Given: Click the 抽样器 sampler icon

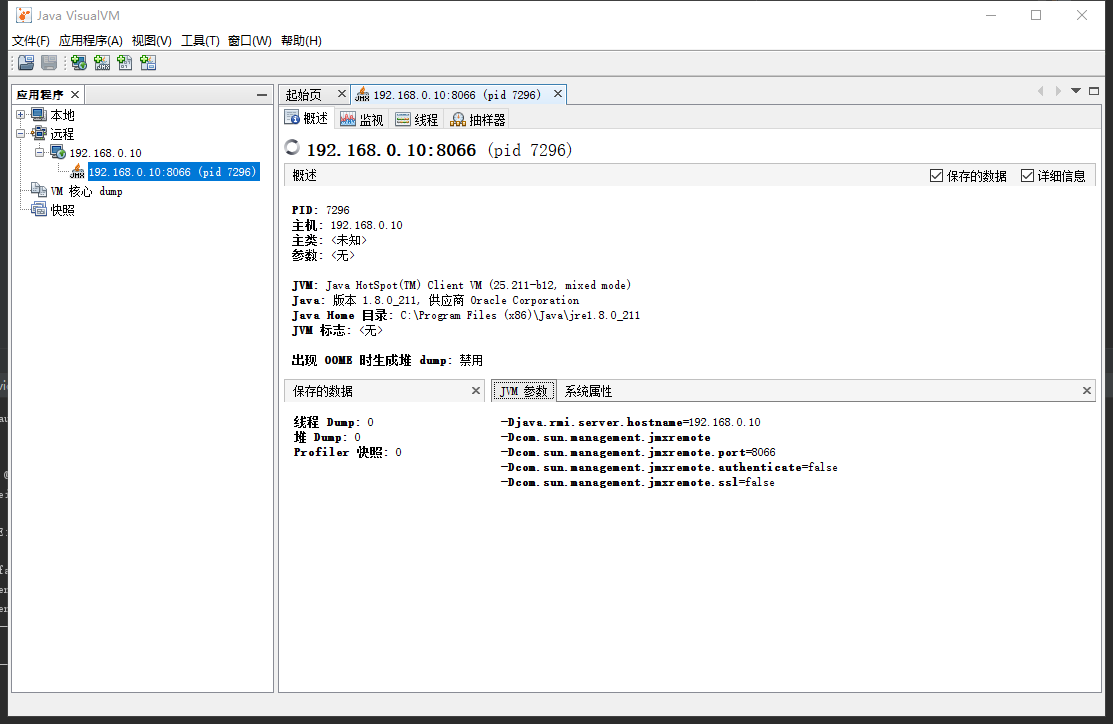Looking at the screenshot, I should click(x=459, y=119).
